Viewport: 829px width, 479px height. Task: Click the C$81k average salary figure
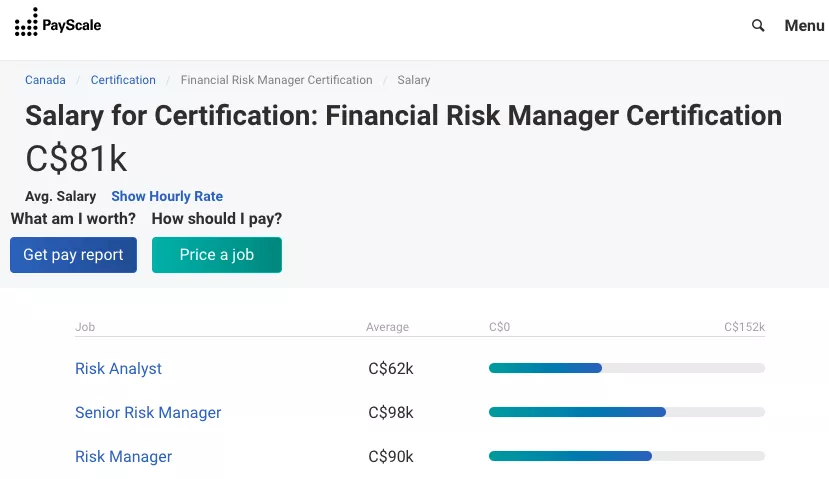click(76, 159)
